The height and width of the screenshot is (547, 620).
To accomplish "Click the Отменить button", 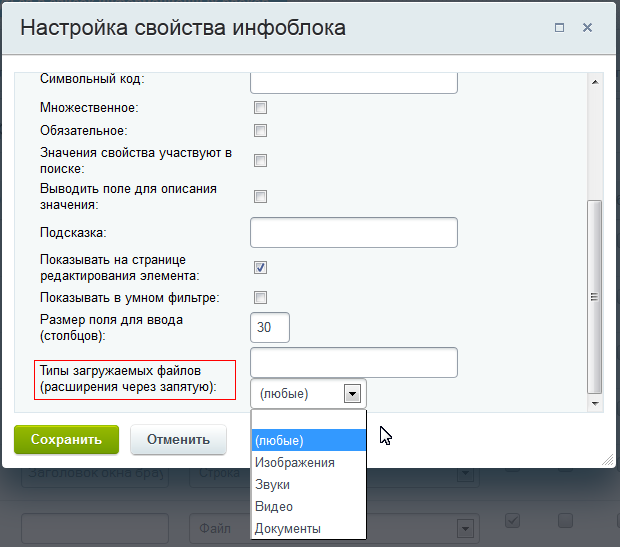I will click(178, 439).
